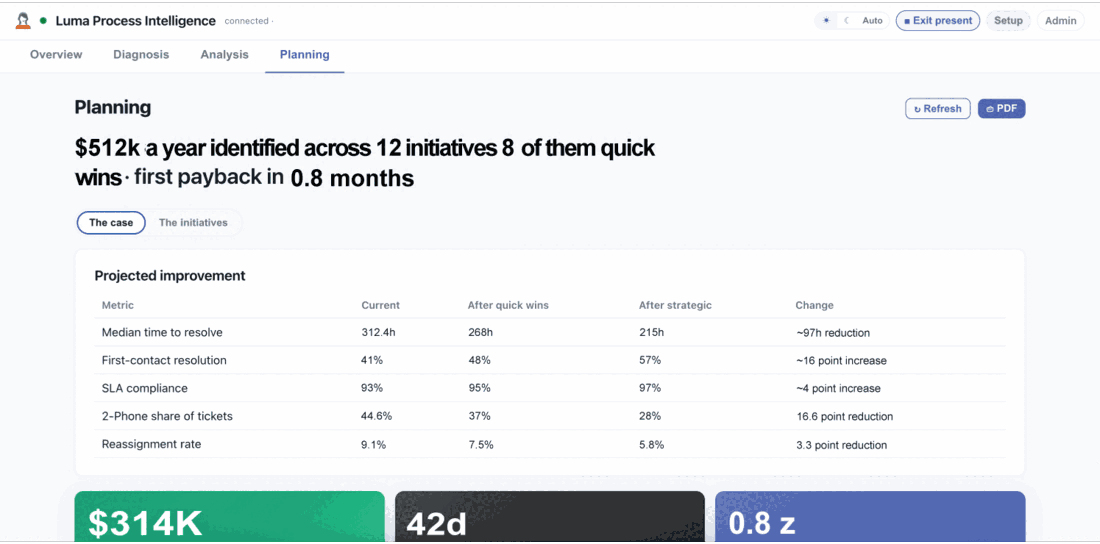Viewport: 1100px width, 544px height.
Task: Go to the Analysis tab
Action: (x=224, y=55)
